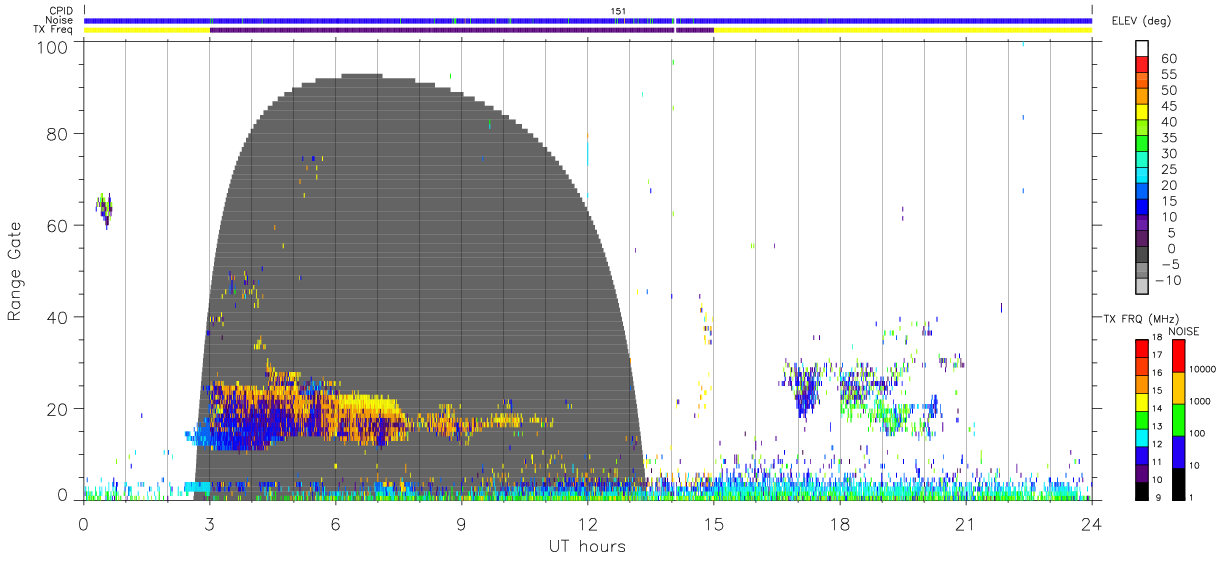Click x-axis tick label '3'
1228x567 pixels.
pyautogui.click(x=210, y=523)
